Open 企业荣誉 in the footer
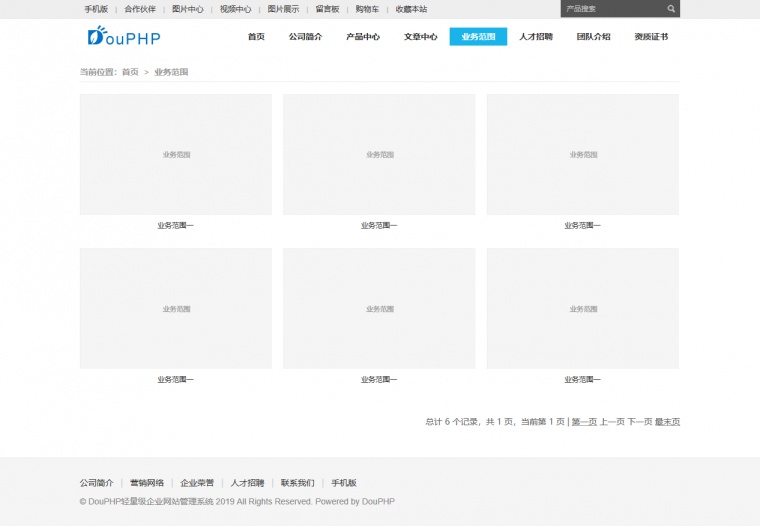The width and height of the screenshot is (760, 526). point(197,483)
